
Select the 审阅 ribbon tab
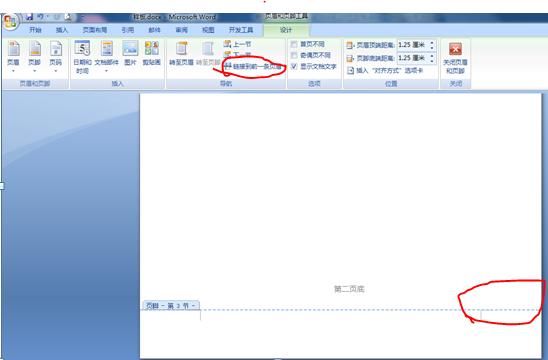click(x=181, y=30)
